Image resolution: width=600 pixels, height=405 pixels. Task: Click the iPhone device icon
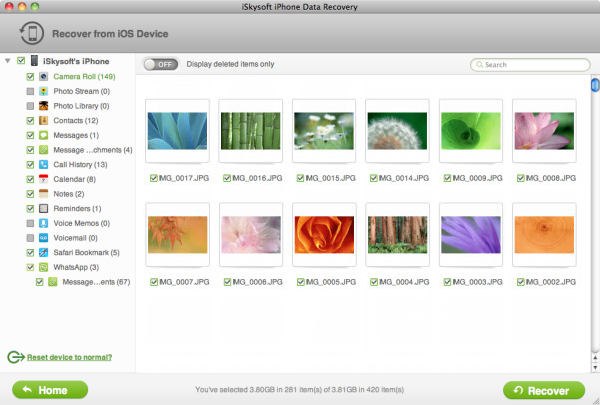[34, 60]
